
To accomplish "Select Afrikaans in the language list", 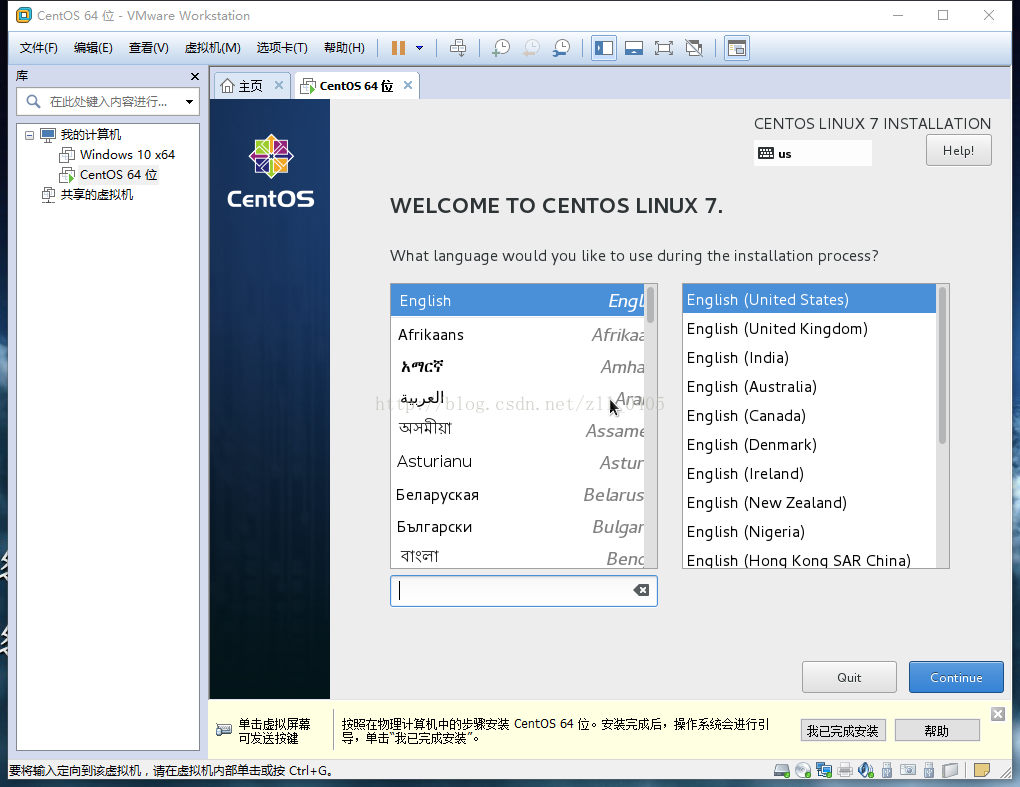I will pos(517,334).
